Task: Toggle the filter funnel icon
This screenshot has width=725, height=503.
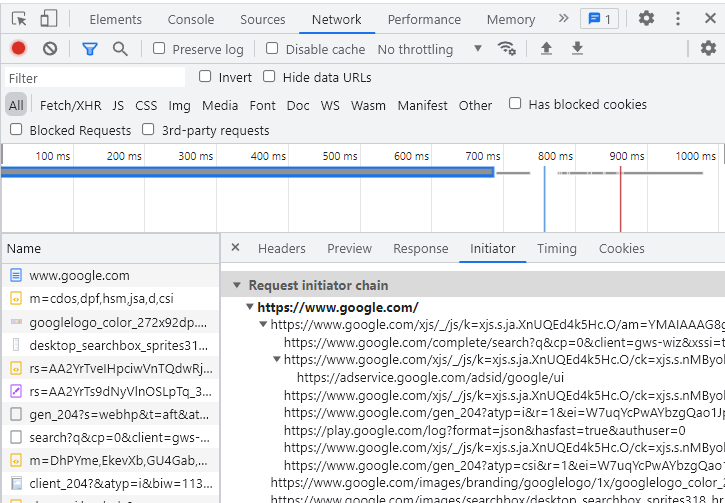Action: [x=90, y=49]
